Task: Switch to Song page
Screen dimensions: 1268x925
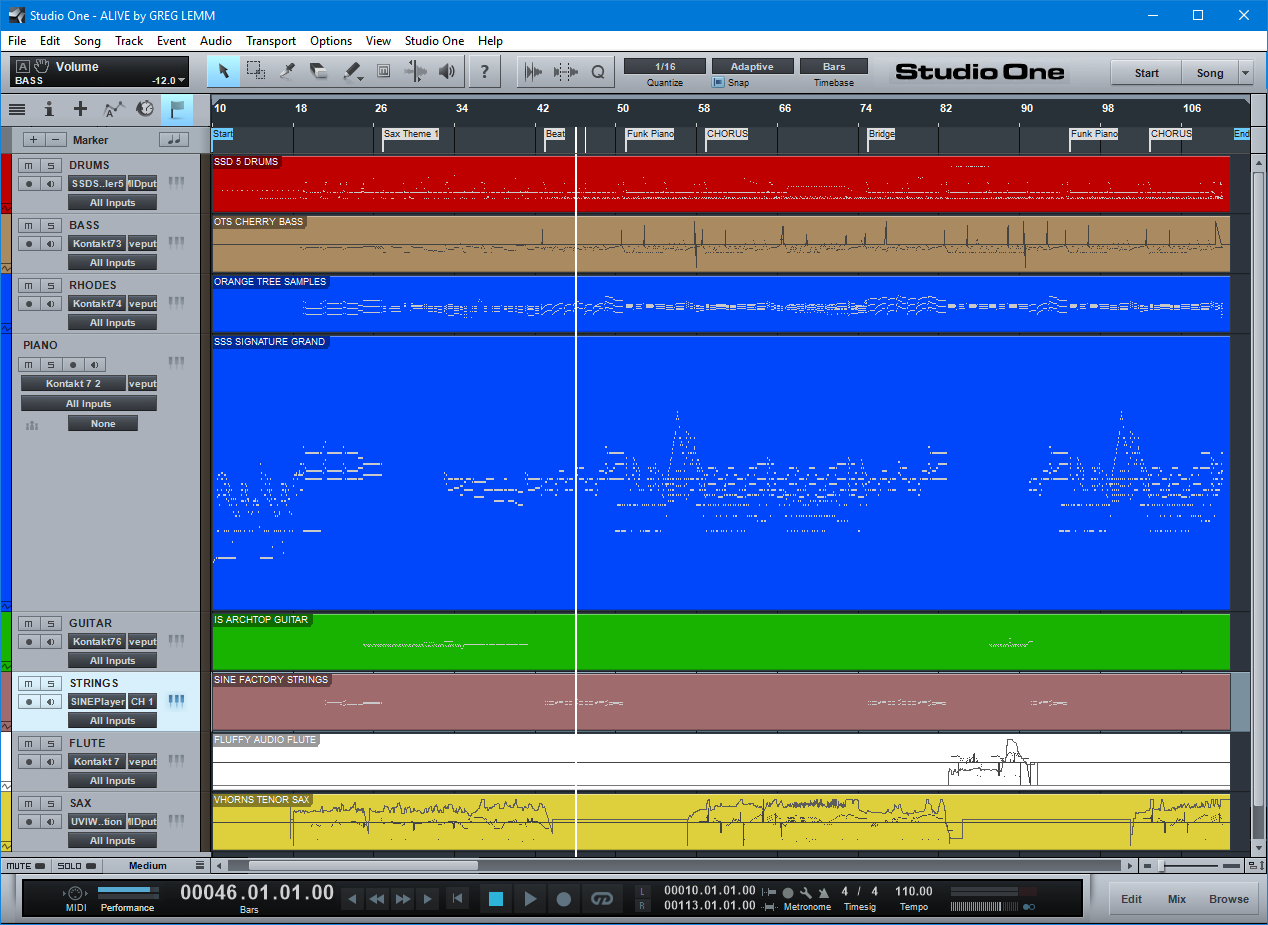Action: coord(1210,73)
